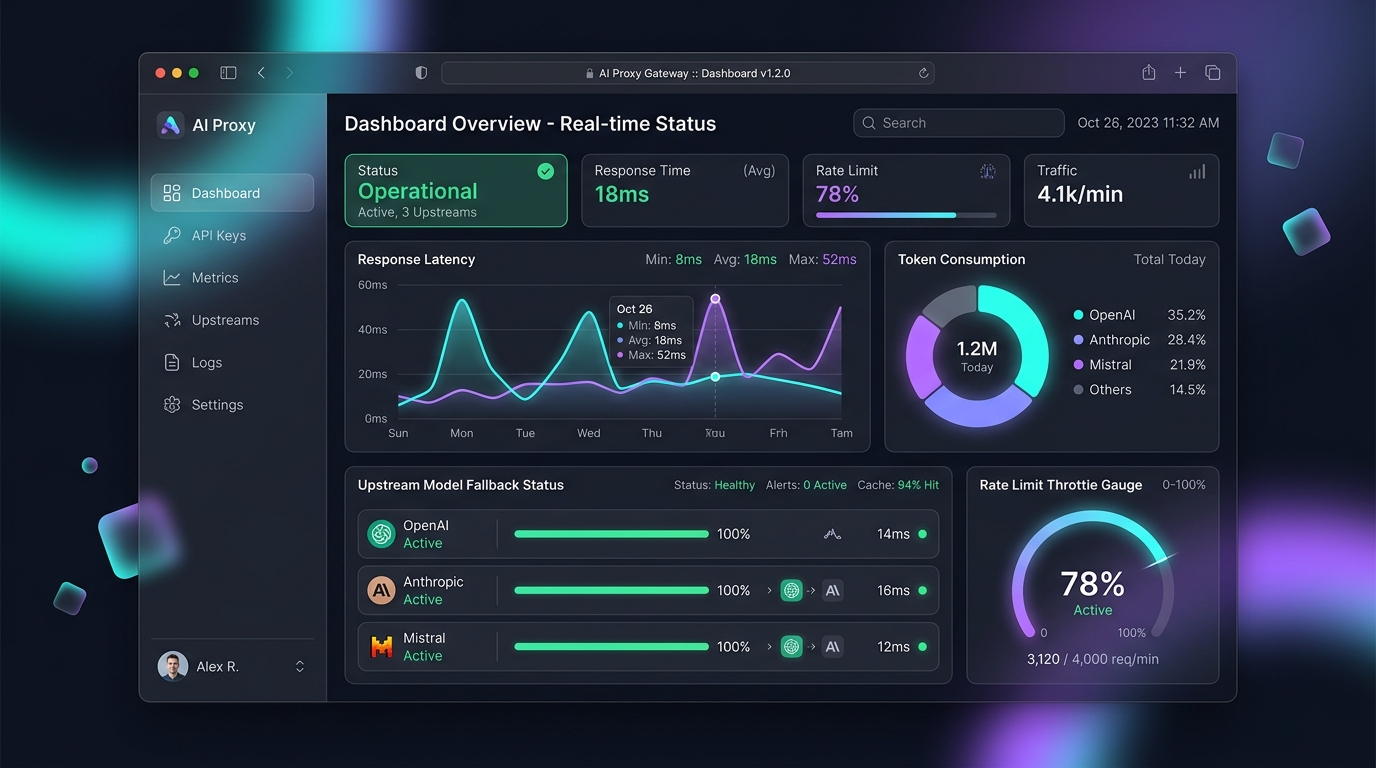This screenshot has width=1376, height=768.
Task: Reload the page with refresh icon
Action: 923,73
